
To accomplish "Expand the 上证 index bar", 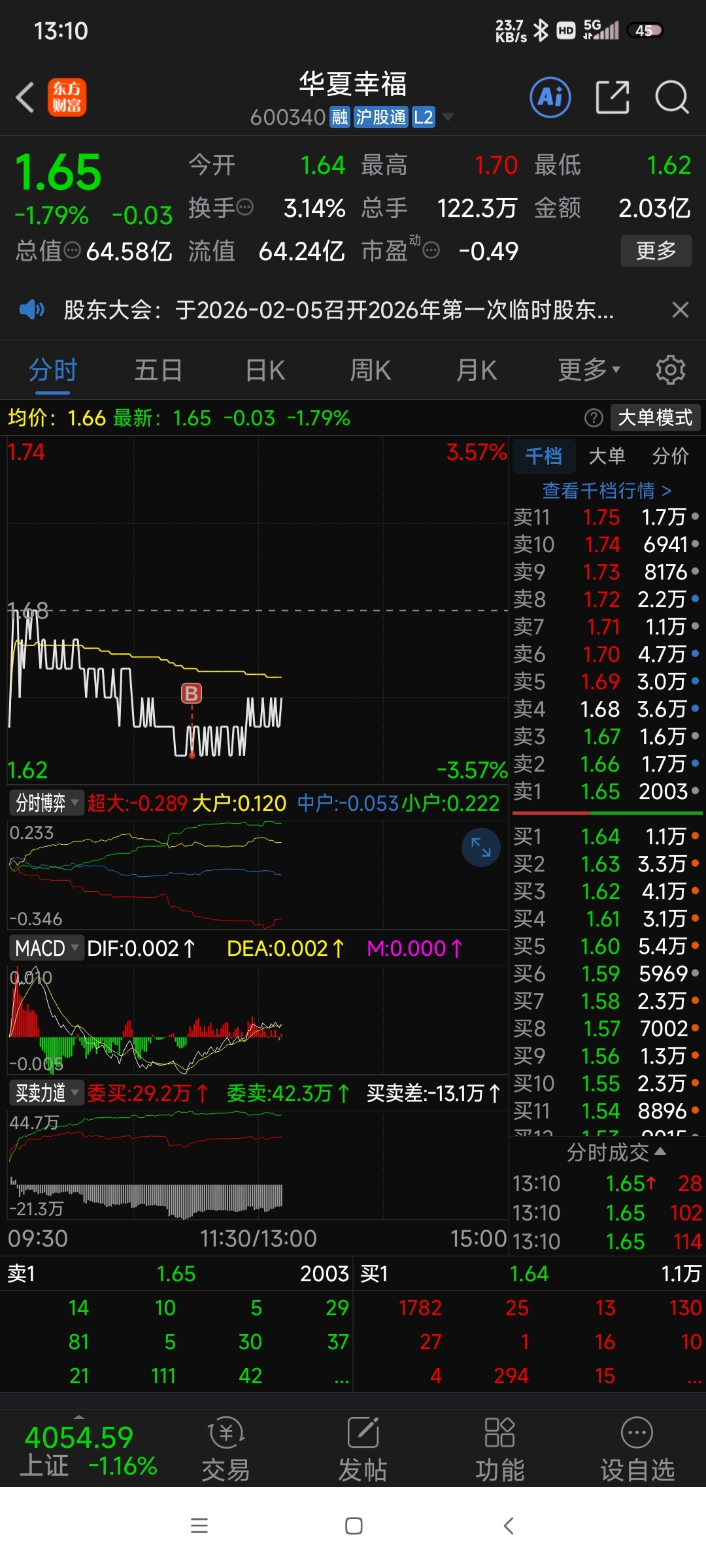I will pyautogui.click(x=80, y=1416).
